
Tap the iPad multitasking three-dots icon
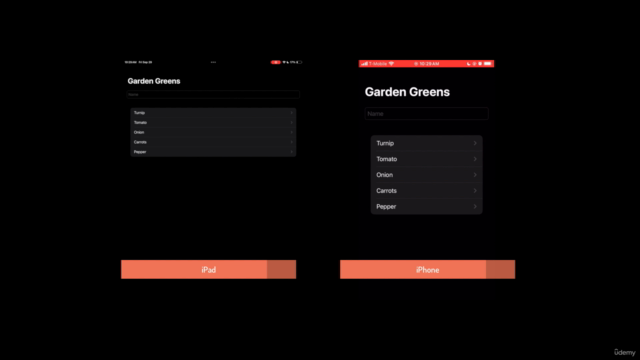pyautogui.click(x=213, y=62)
